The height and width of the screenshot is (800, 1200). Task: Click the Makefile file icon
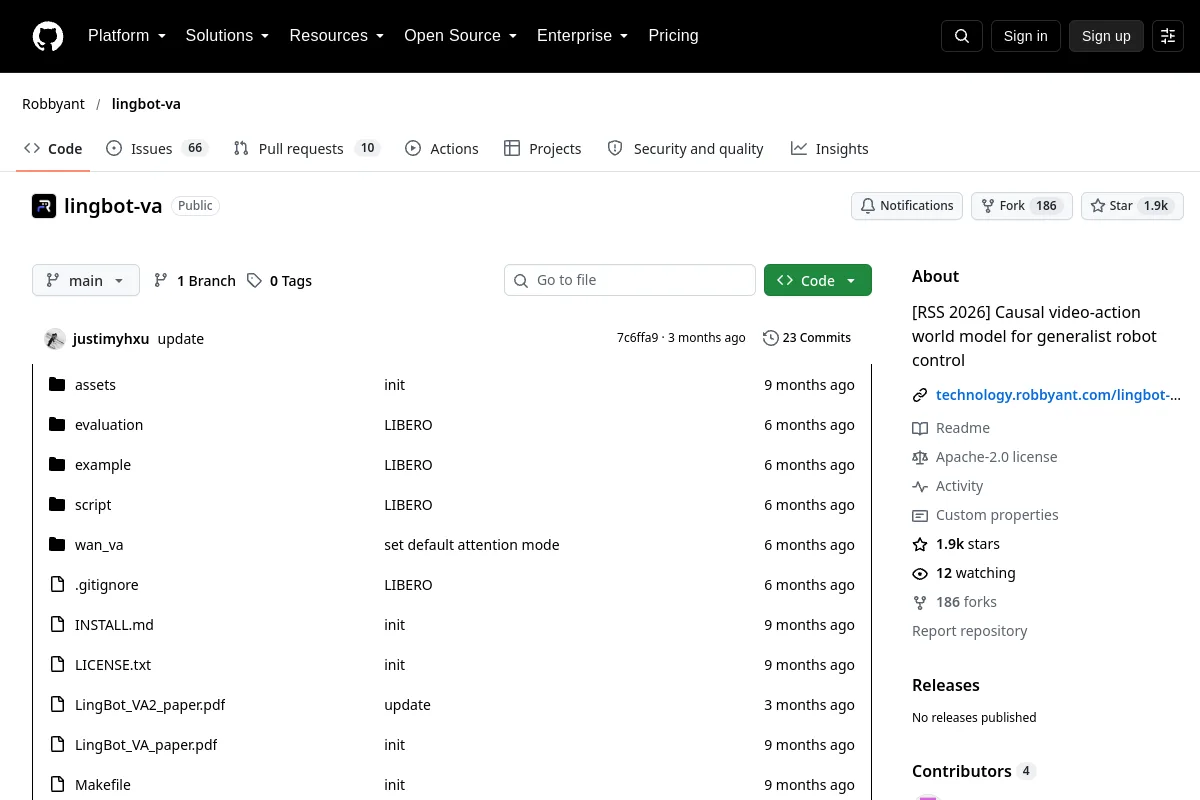coord(57,785)
